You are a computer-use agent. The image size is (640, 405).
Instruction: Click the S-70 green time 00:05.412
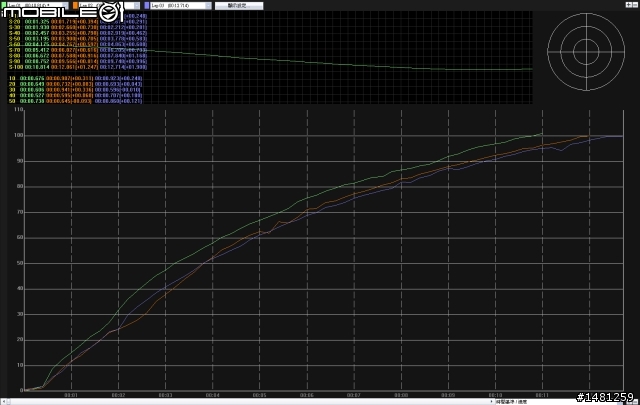pyautogui.click(x=37, y=50)
